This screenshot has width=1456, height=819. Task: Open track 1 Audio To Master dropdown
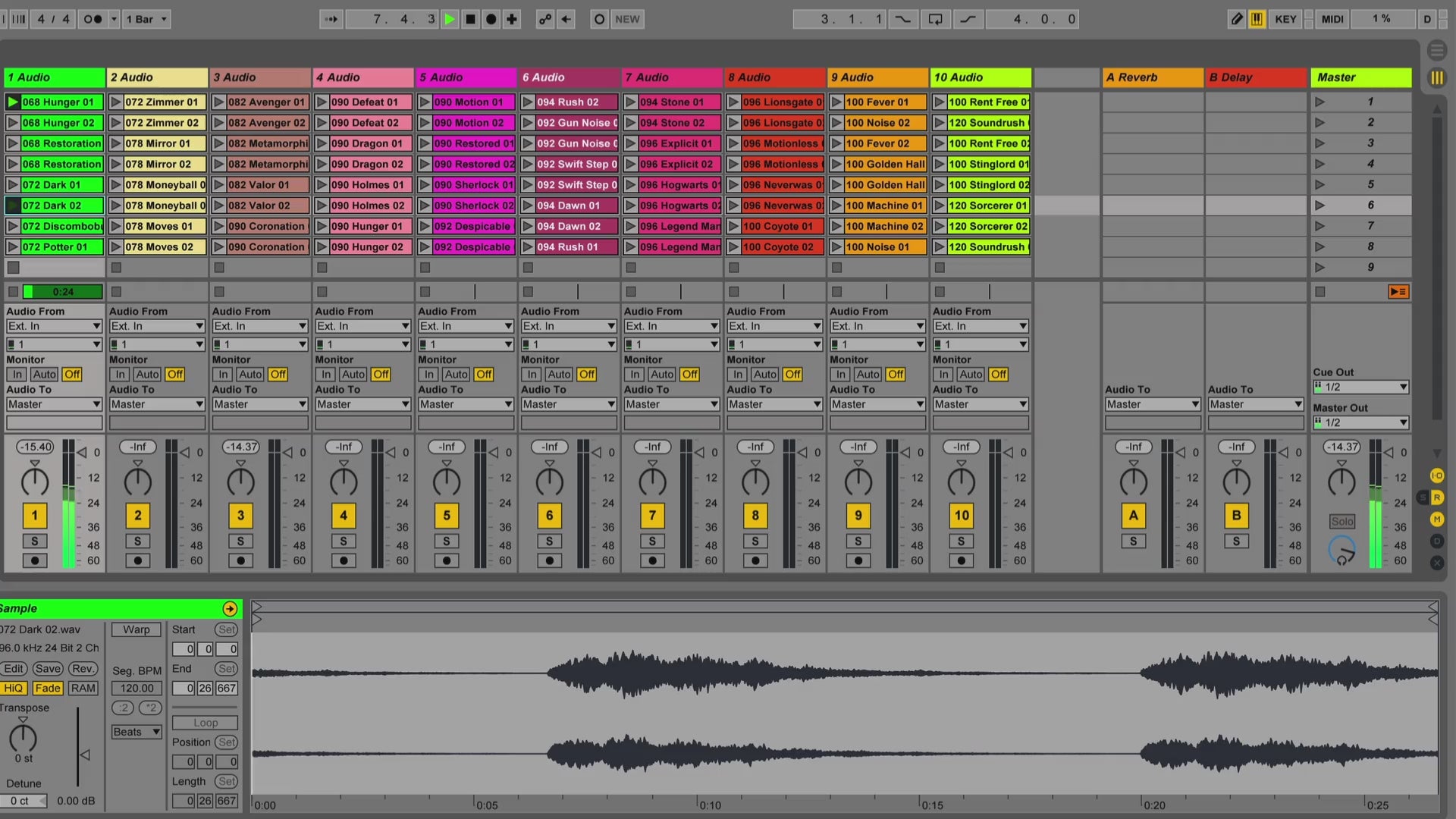tap(54, 404)
